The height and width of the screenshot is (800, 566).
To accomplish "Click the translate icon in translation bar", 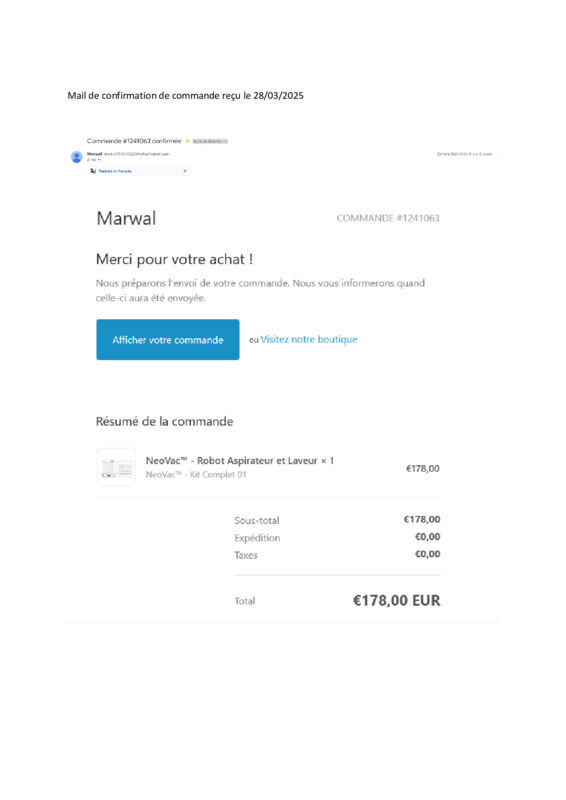I will coord(93,171).
